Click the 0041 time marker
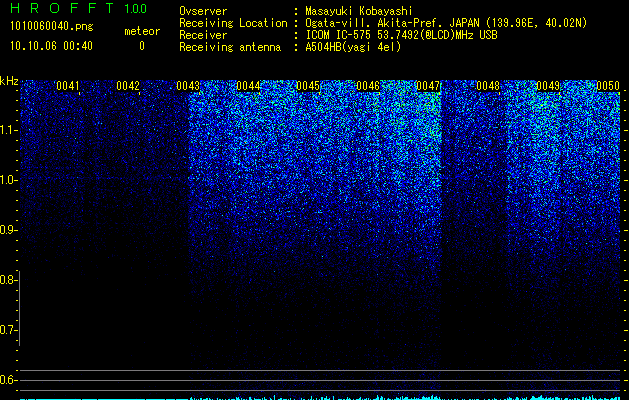 tap(68, 86)
